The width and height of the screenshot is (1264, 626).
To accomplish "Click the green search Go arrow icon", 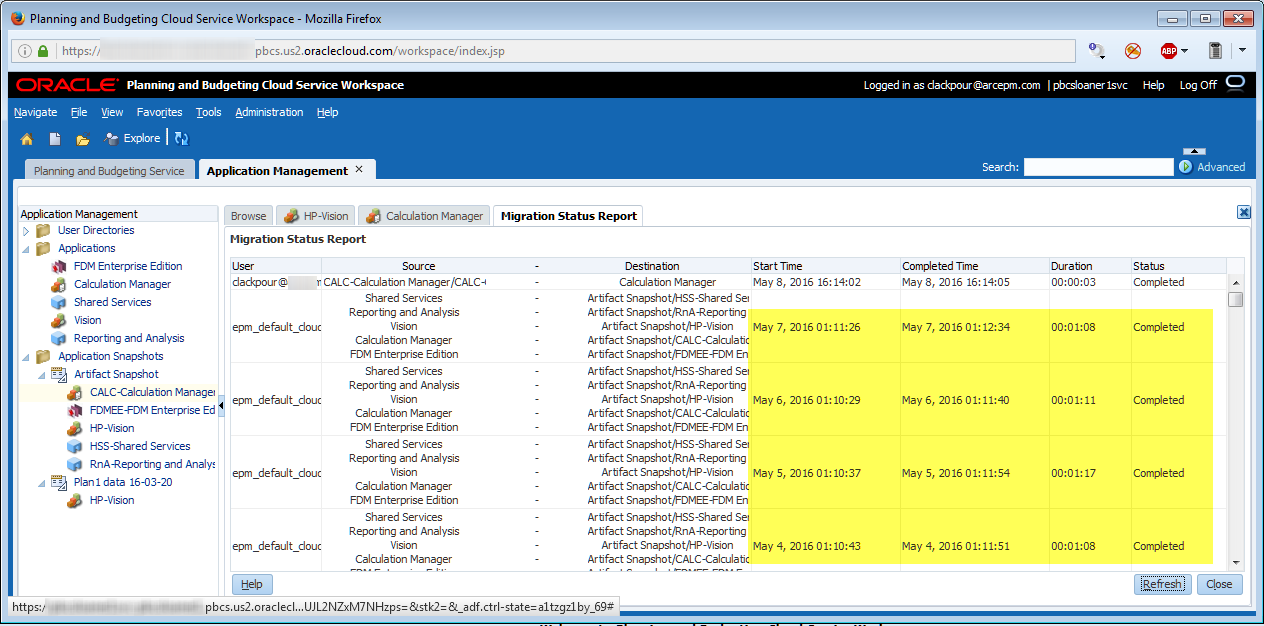I will pyautogui.click(x=1185, y=167).
